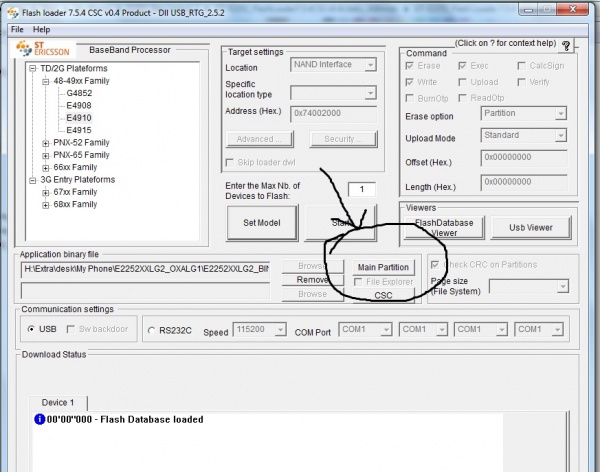The width and height of the screenshot is (600, 472).
Task: Toggle the Verify checkbox
Action: click(521, 82)
